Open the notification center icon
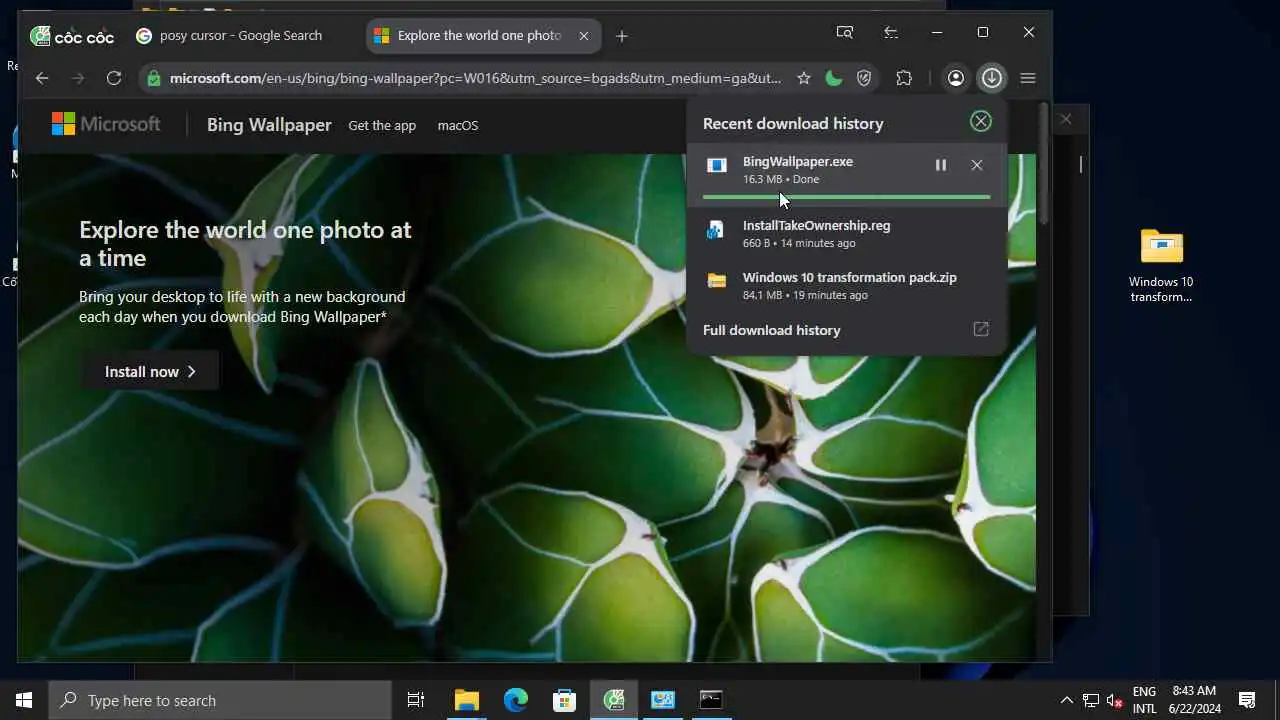Image resolution: width=1280 pixels, height=720 pixels. 1247,700
